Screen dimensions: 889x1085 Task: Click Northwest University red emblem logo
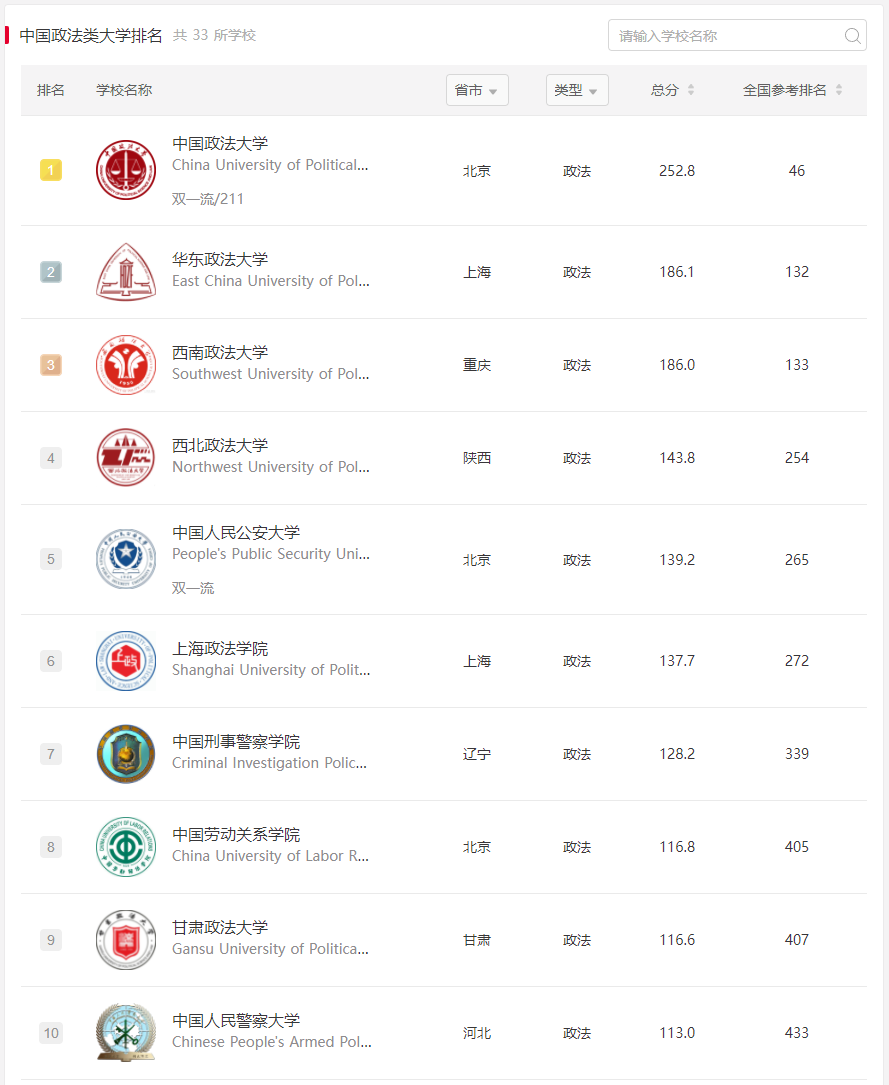tap(126, 457)
